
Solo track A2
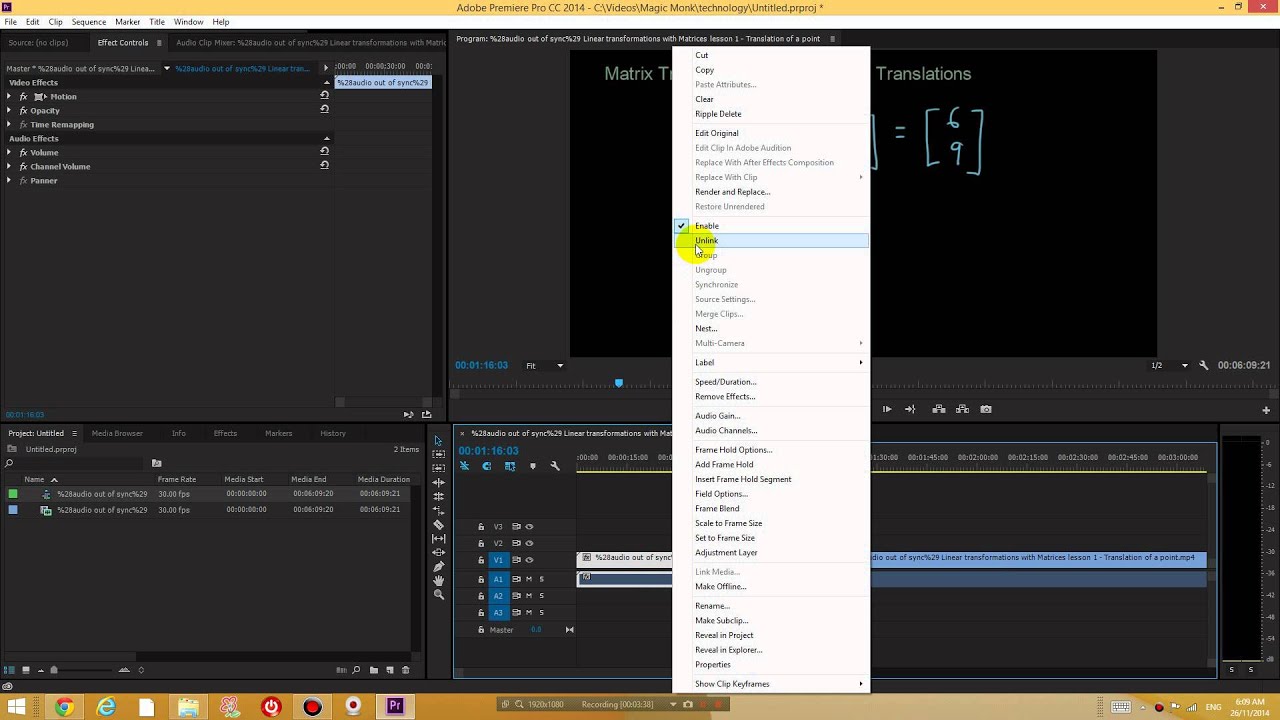point(542,596)
